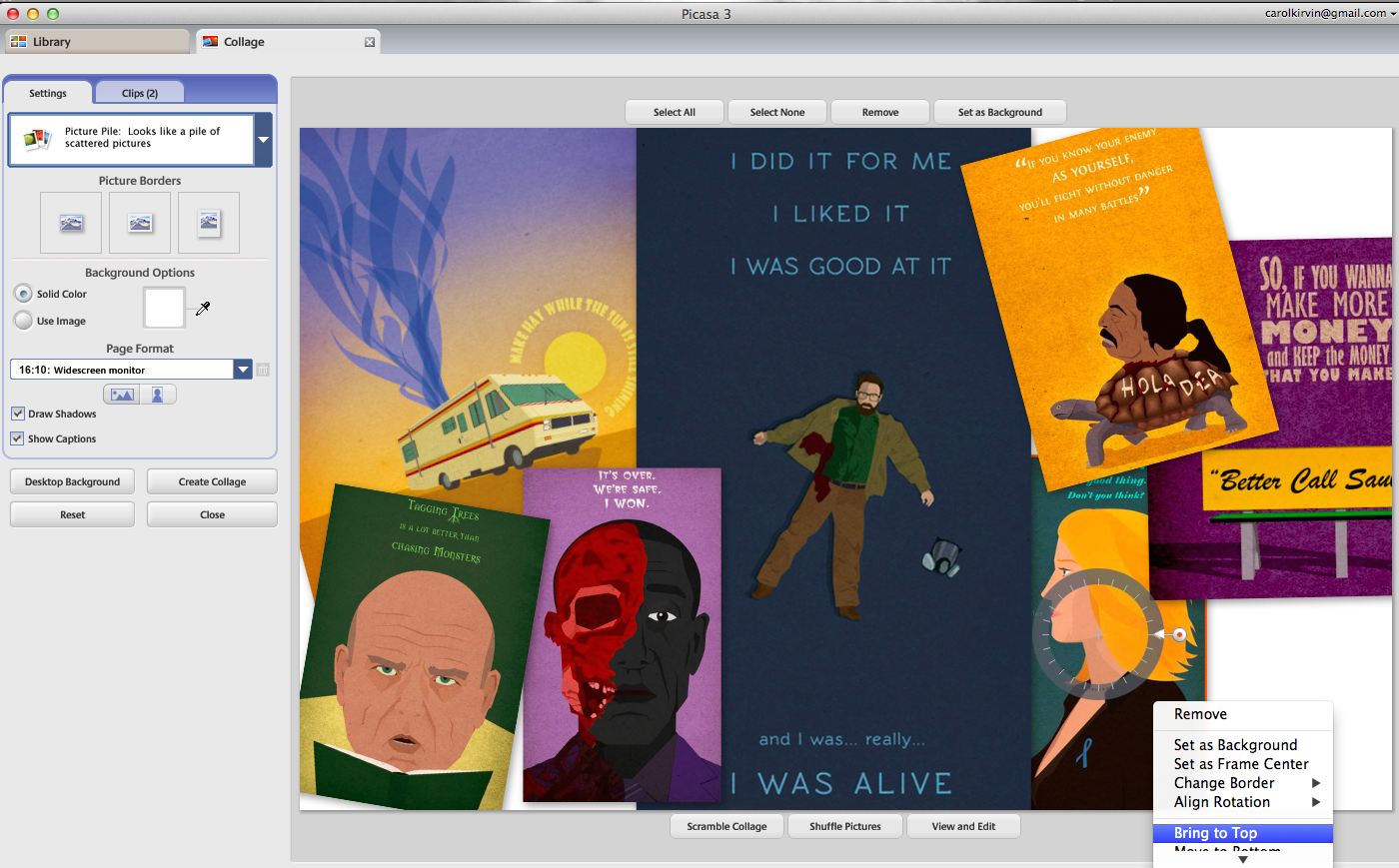Click the Scramble Collage button

726,826
